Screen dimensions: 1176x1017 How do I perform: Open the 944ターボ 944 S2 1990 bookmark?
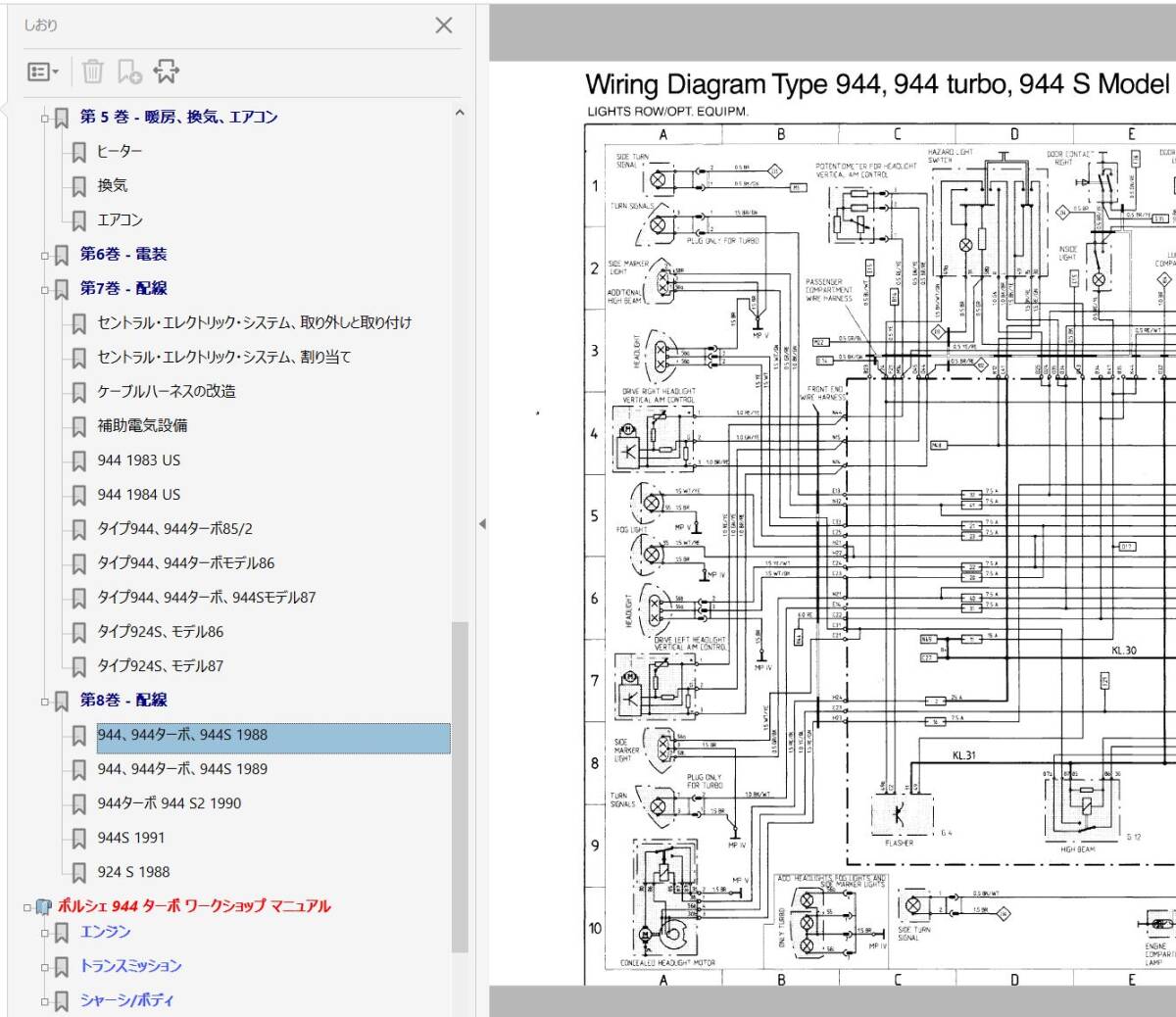click(169, 803)
